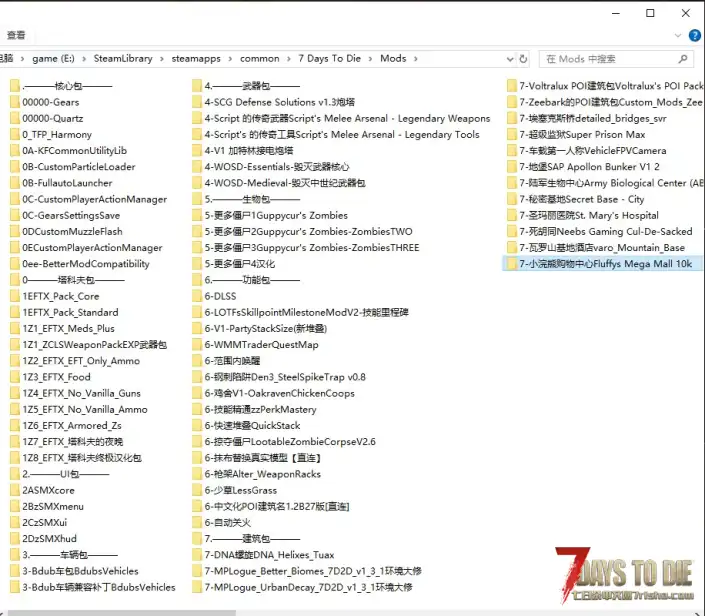Screen dimensions: 705x616
Task: Expand chevron after Mods in path
Action: click(416, 59)
